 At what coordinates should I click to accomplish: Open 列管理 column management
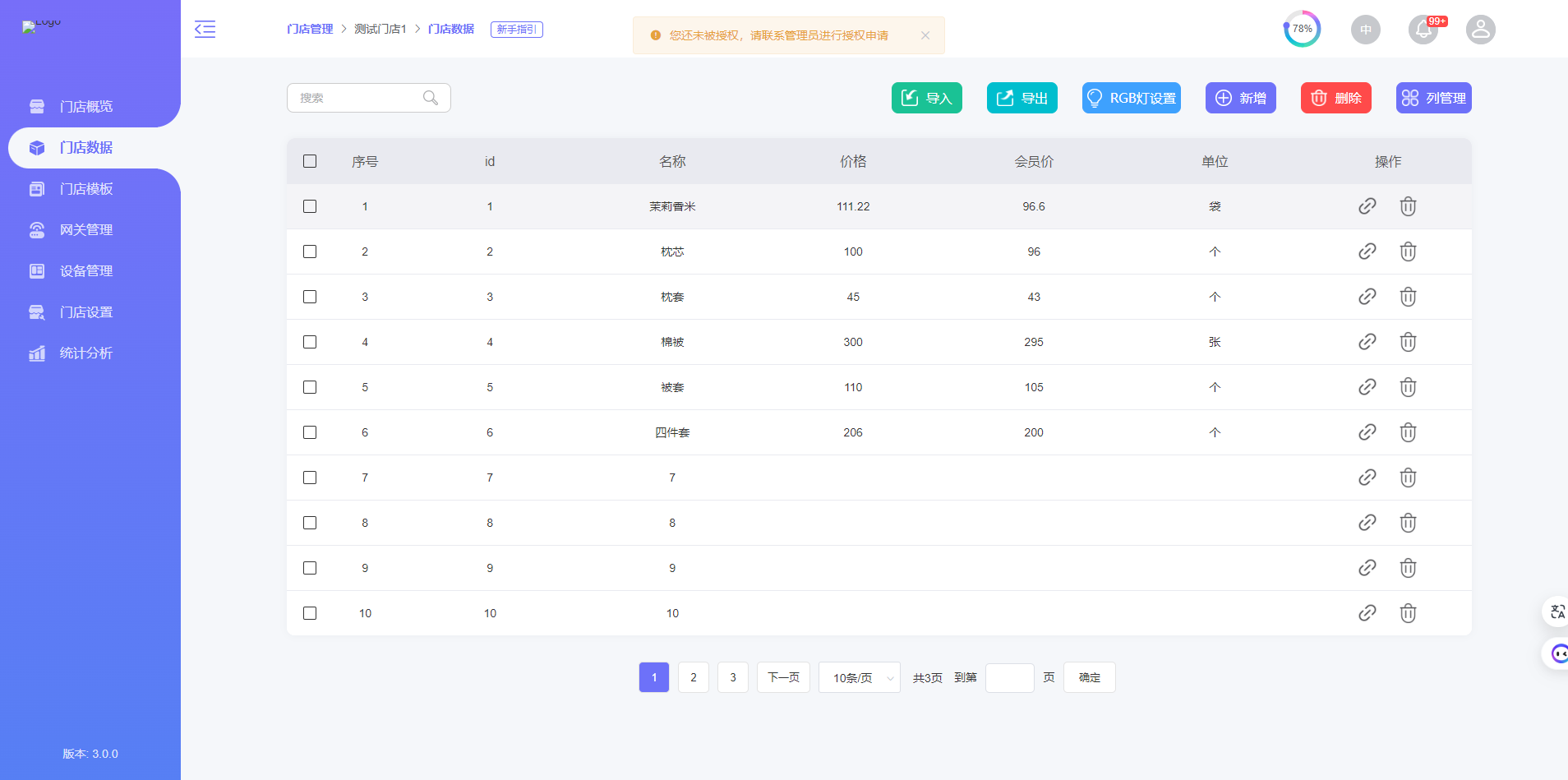[1434, 98]
